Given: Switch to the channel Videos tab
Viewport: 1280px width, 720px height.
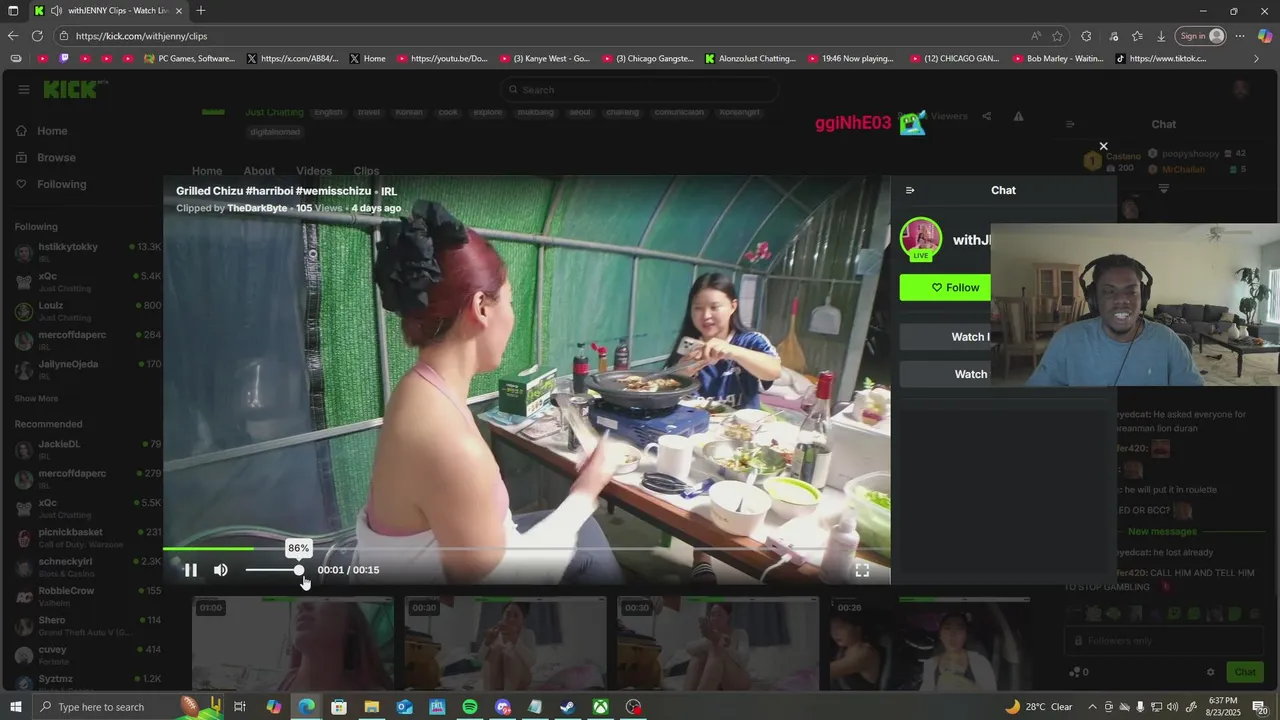Looking at the screenshot, I should [x=314, y=171].
